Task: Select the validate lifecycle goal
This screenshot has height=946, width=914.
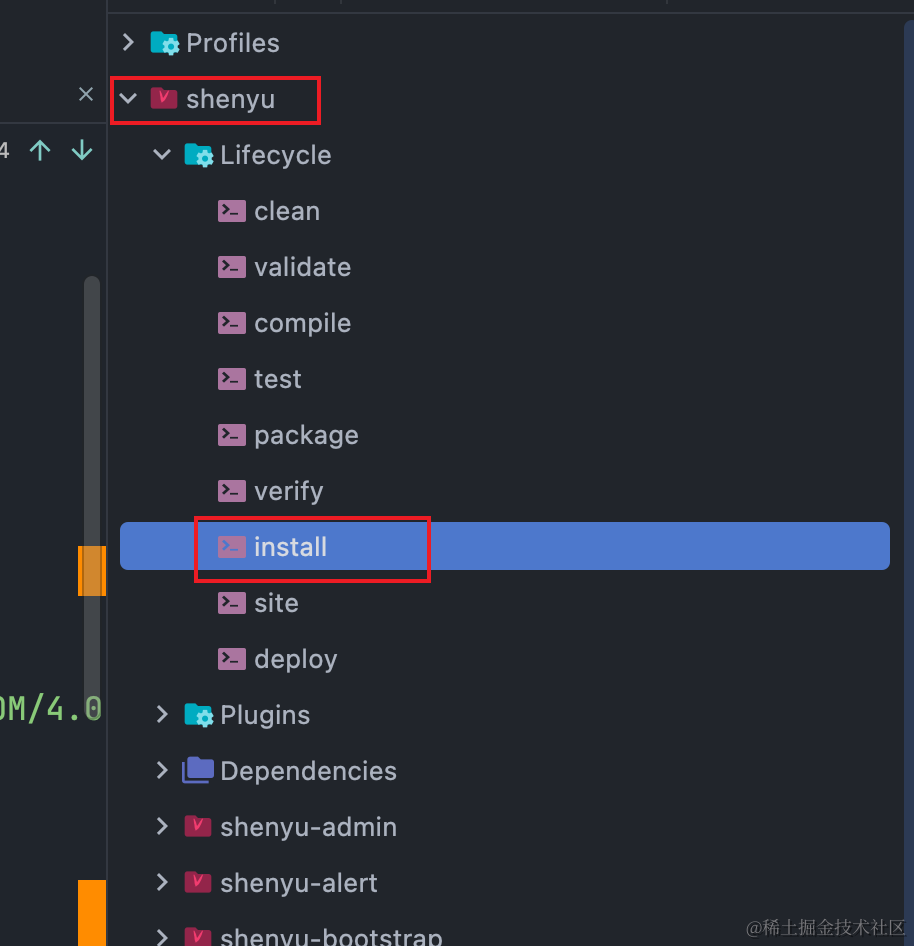Action: 303,267
